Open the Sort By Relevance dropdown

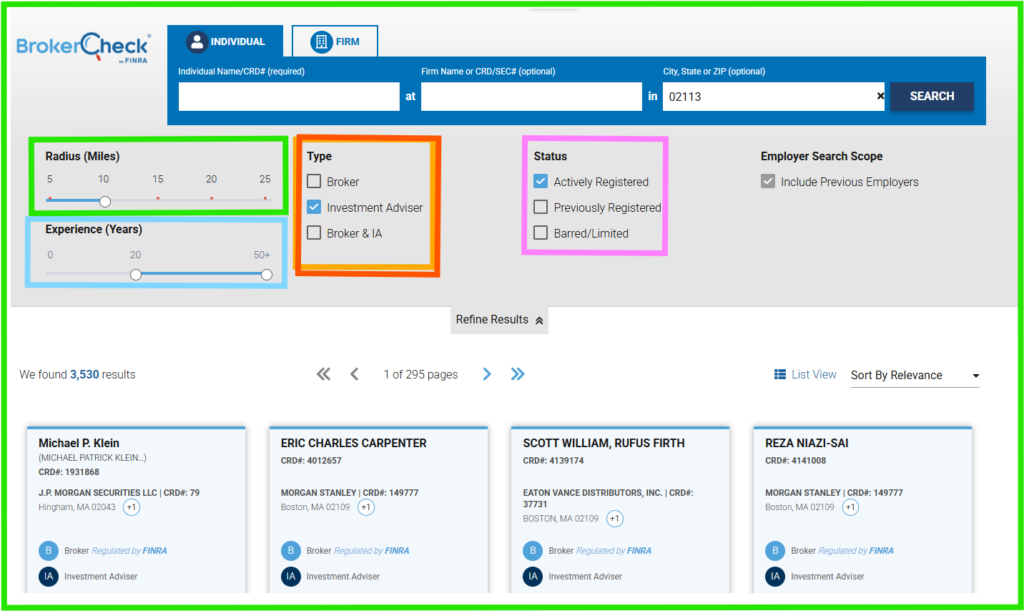click(x=915, y=375)
